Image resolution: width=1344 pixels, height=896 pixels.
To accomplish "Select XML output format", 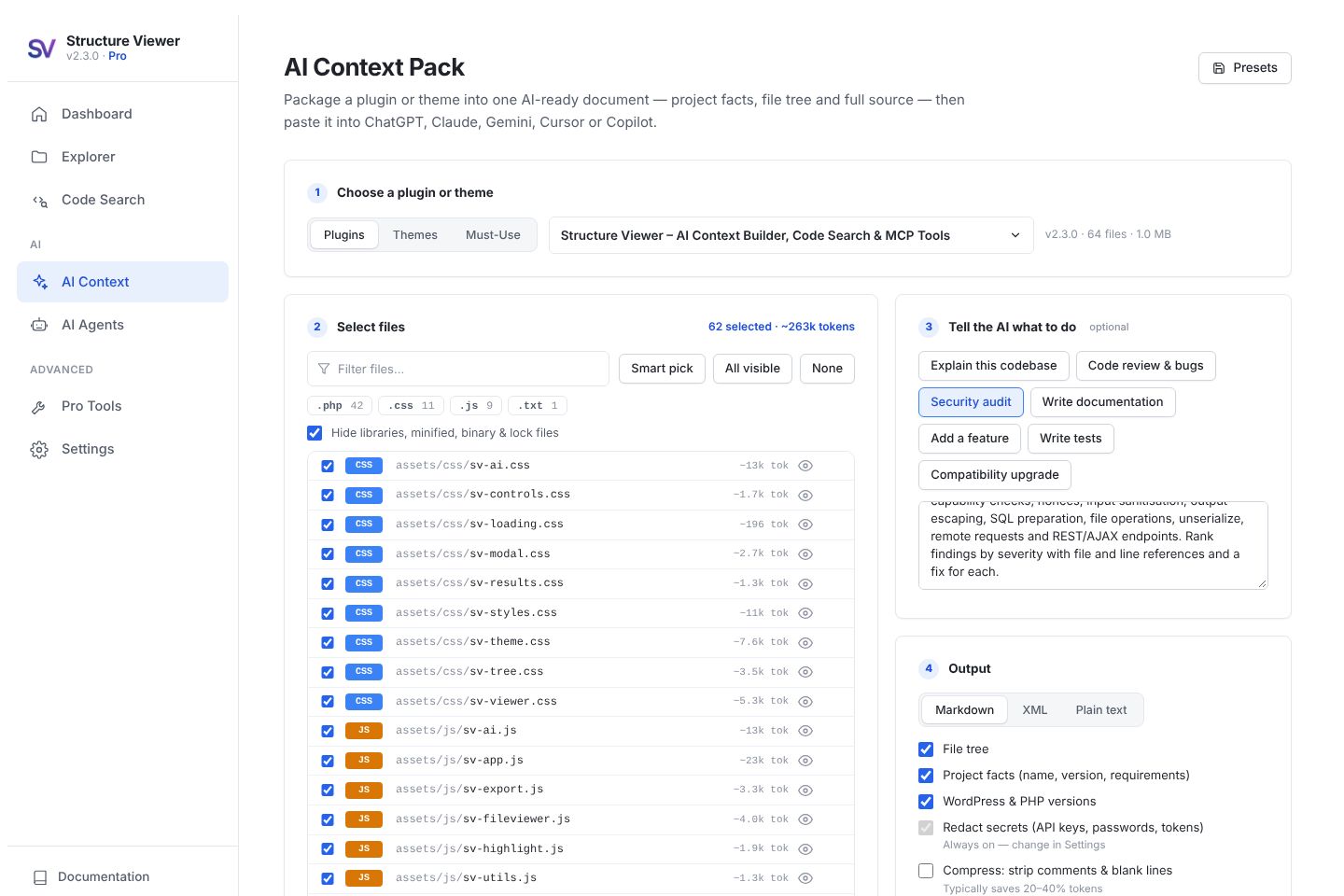I will click(1034, 710).
